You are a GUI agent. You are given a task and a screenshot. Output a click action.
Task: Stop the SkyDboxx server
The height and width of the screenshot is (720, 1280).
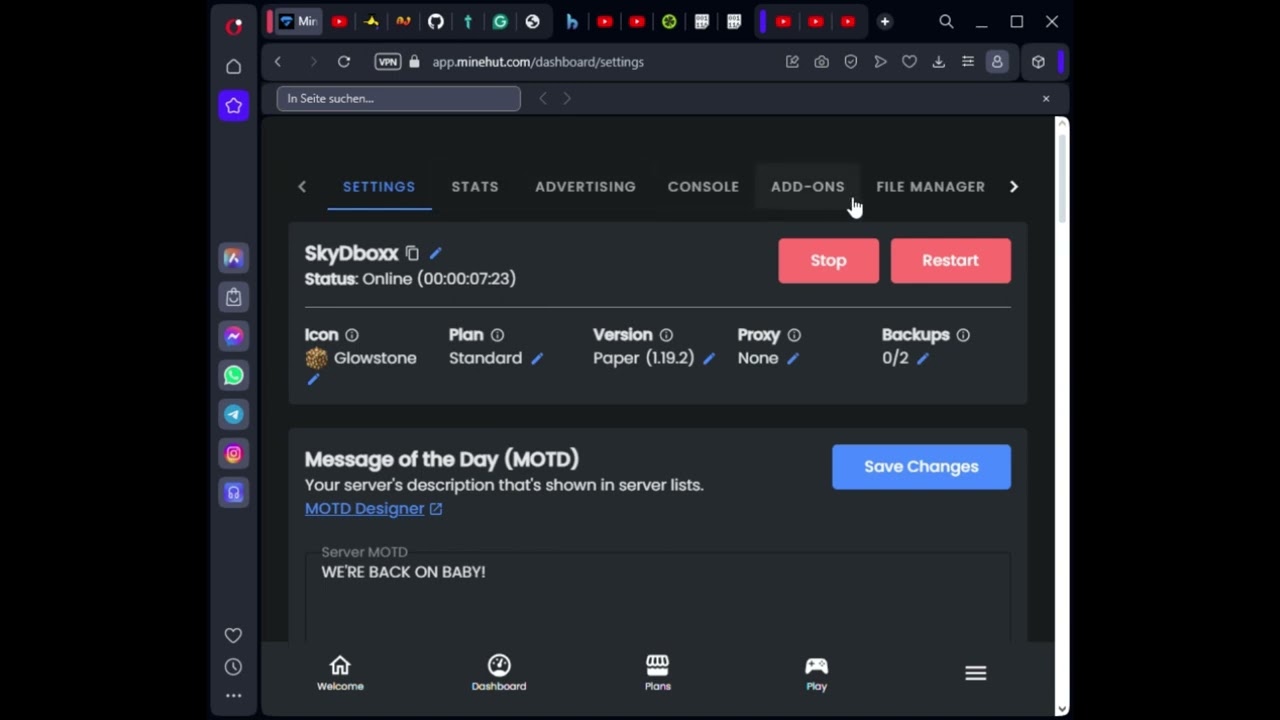tap(829, 260)
